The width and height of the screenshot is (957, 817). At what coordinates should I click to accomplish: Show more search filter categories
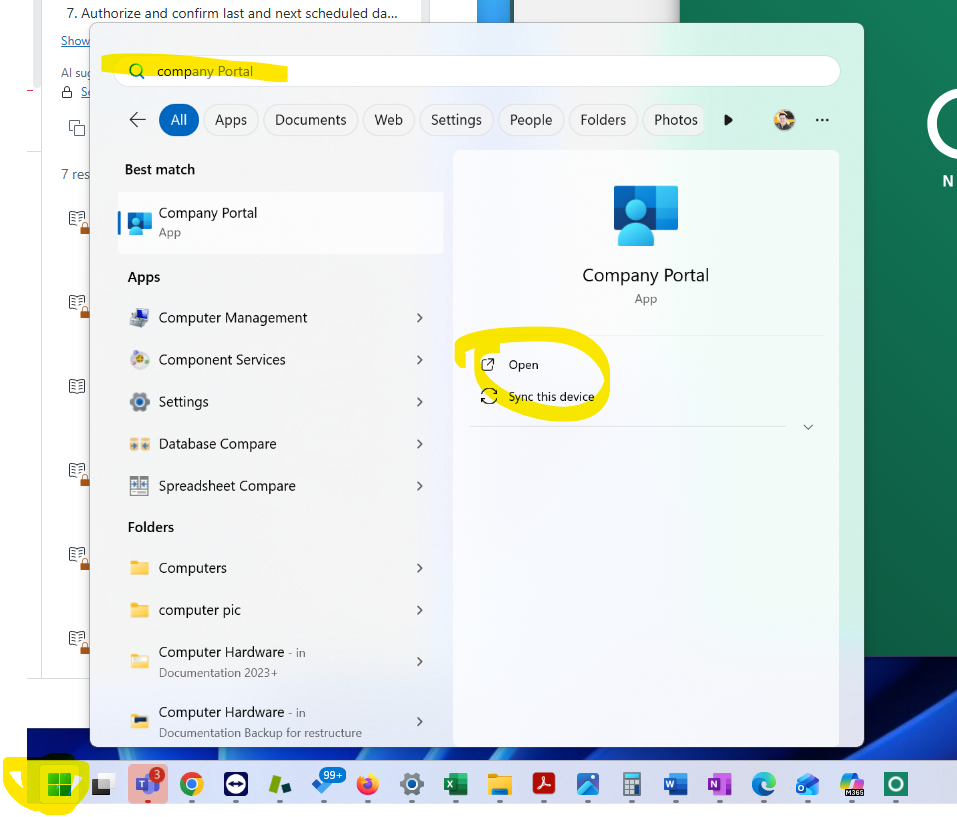[x=728, y=120]
